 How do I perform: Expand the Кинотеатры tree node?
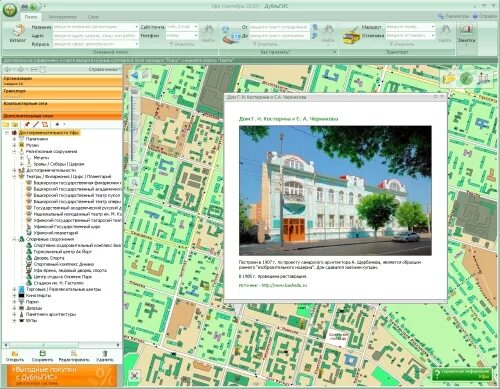click(x=14, y=295)
